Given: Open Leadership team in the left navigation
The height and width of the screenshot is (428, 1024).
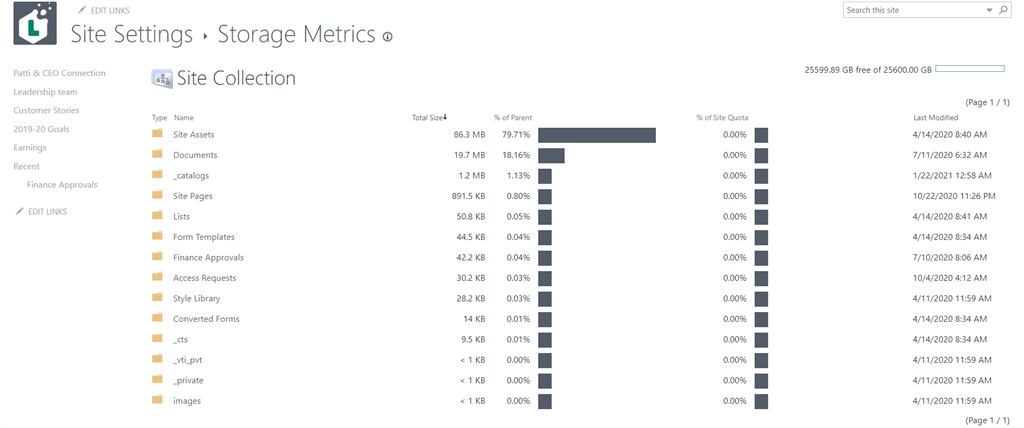Looking at the screenshot, I should tap(45, 92).
